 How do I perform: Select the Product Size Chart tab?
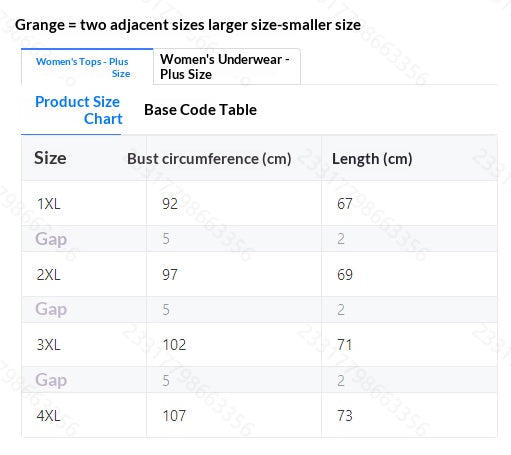click(x=79, y=110)
